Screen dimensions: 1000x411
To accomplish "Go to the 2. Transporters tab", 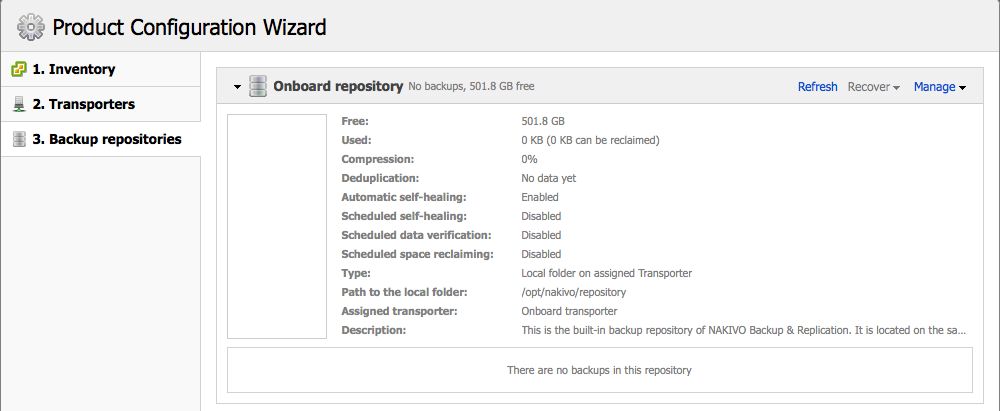I will coord(100,104).
